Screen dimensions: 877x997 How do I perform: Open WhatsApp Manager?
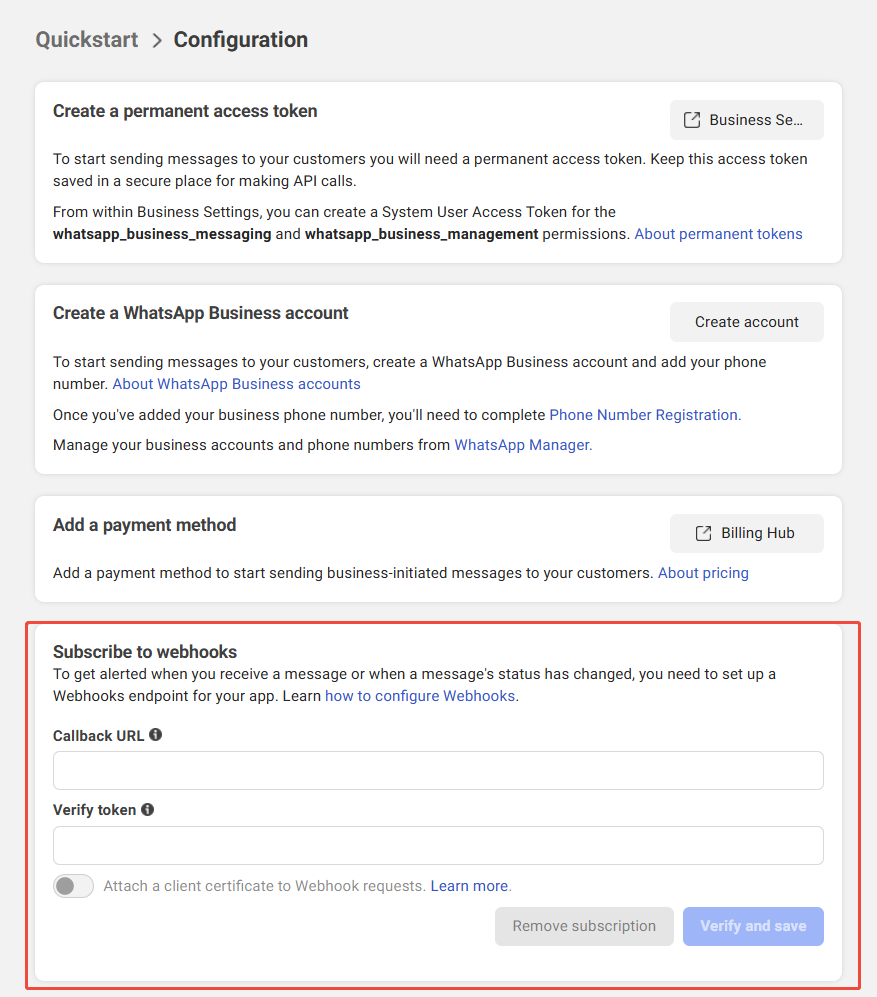click(x=522, y=444)
